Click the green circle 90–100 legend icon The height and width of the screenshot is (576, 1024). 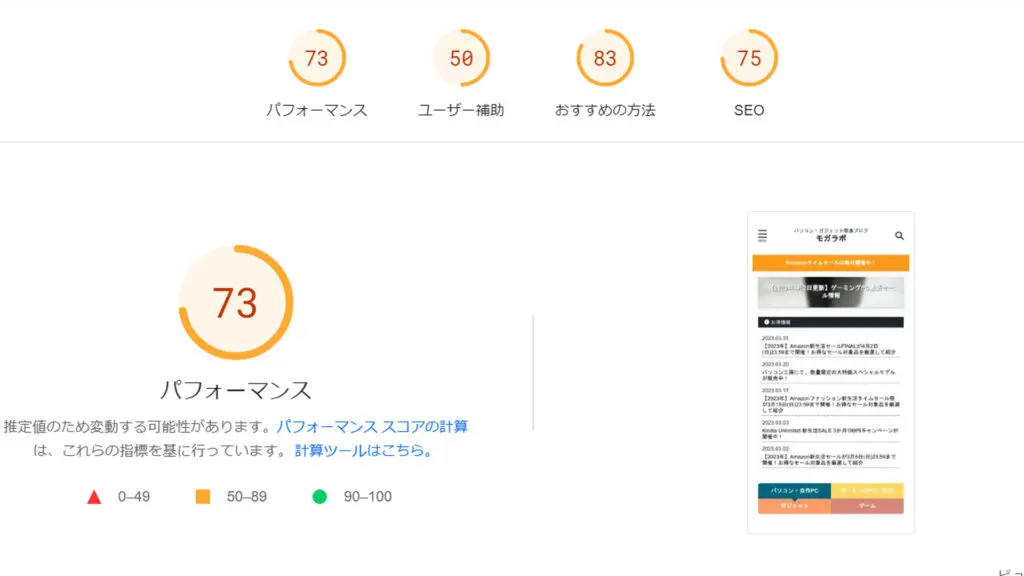point(320,497)
